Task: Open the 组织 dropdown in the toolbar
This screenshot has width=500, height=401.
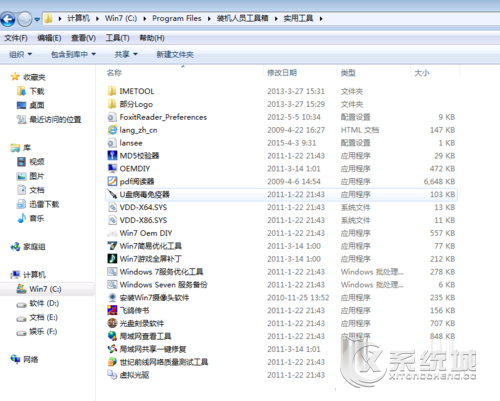Action: (20, 54)
